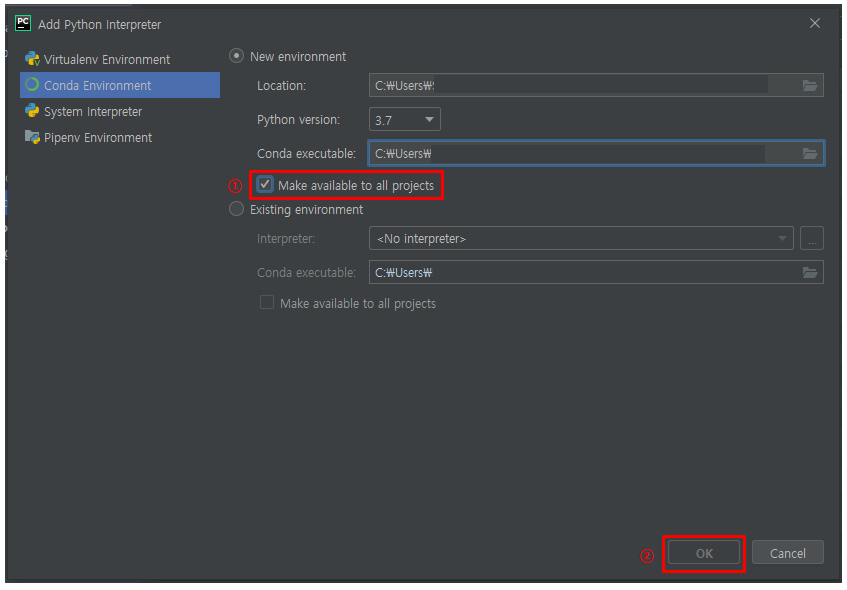The image size is (847, 590).
Task: Click the PyCharm logo in title bar
Action: pos(23,24)
